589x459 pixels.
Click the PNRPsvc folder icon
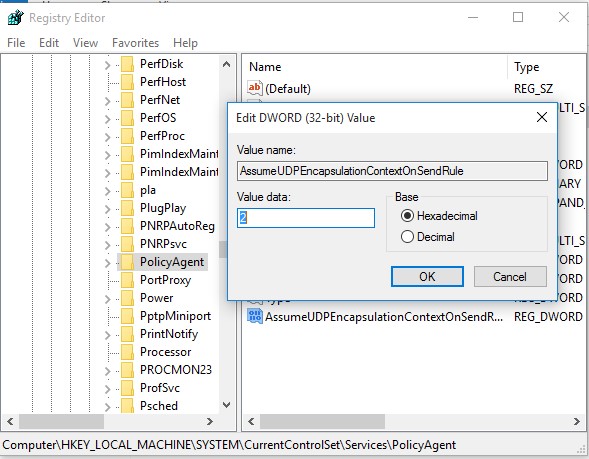127,244
